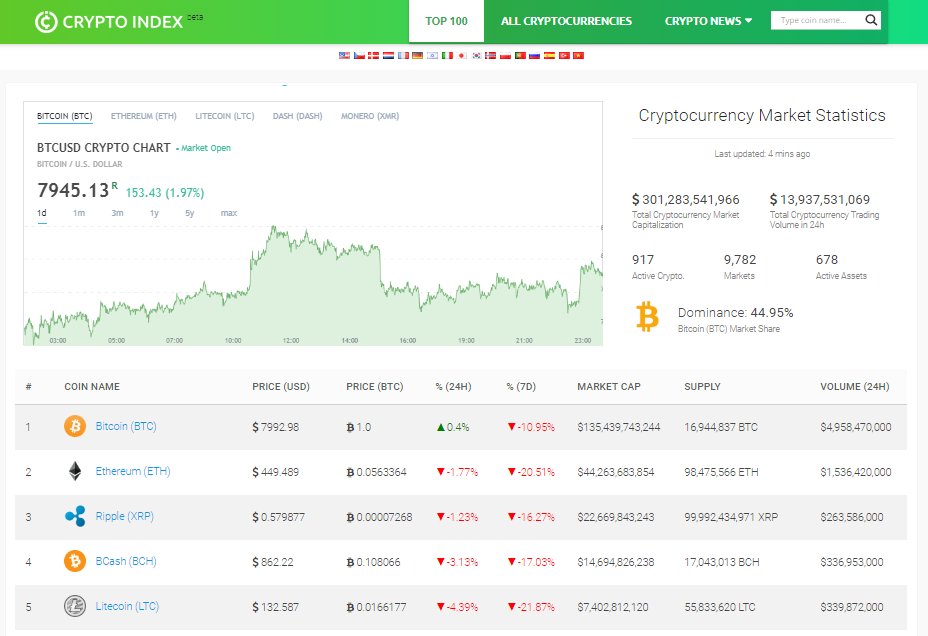The width and height of the screenshot is (928, 636).
Task: Click the Litecoin silver coin icon
Action: coord(75,606)
